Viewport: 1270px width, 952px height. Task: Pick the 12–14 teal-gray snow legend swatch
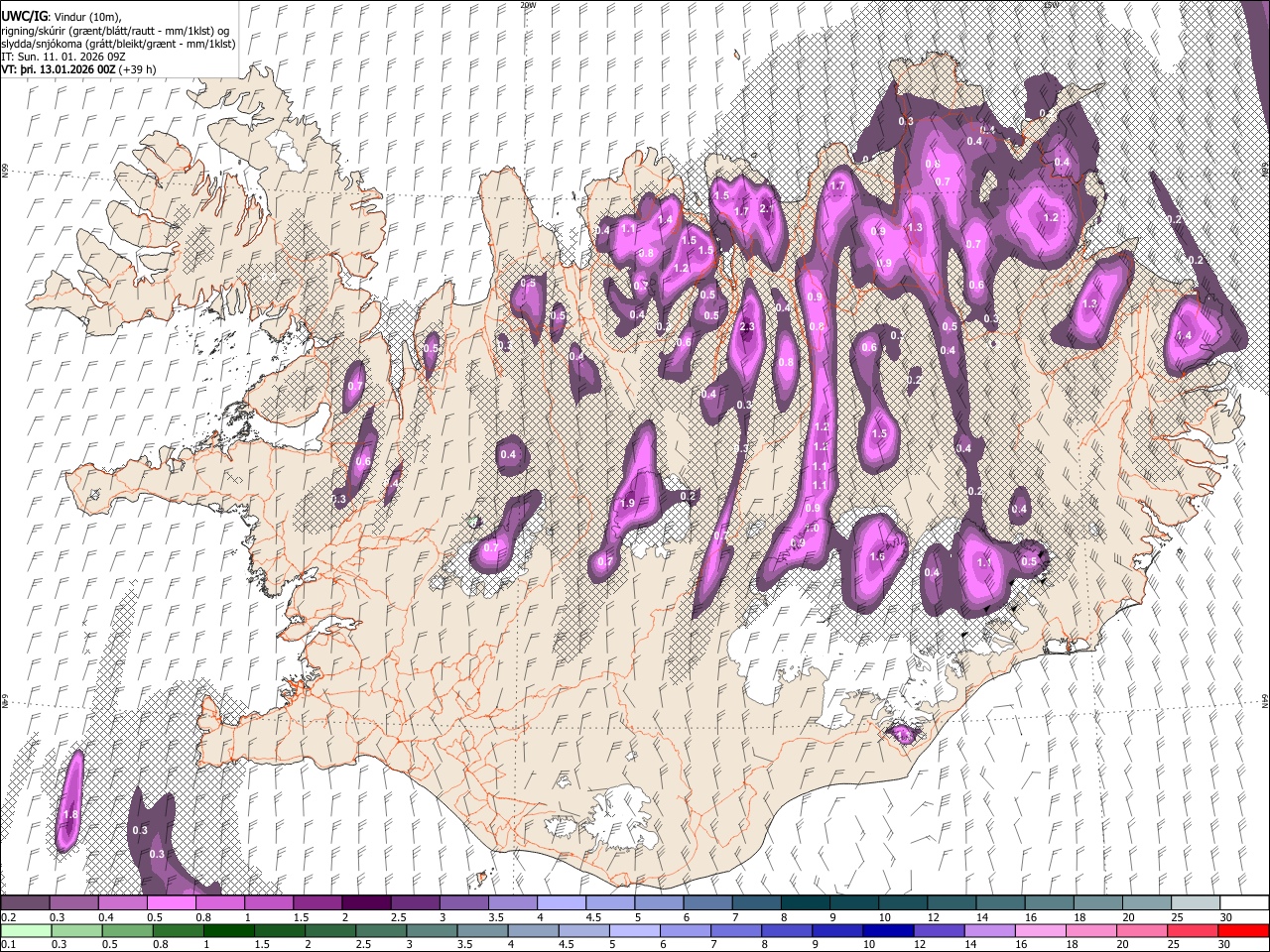[952, 903]
